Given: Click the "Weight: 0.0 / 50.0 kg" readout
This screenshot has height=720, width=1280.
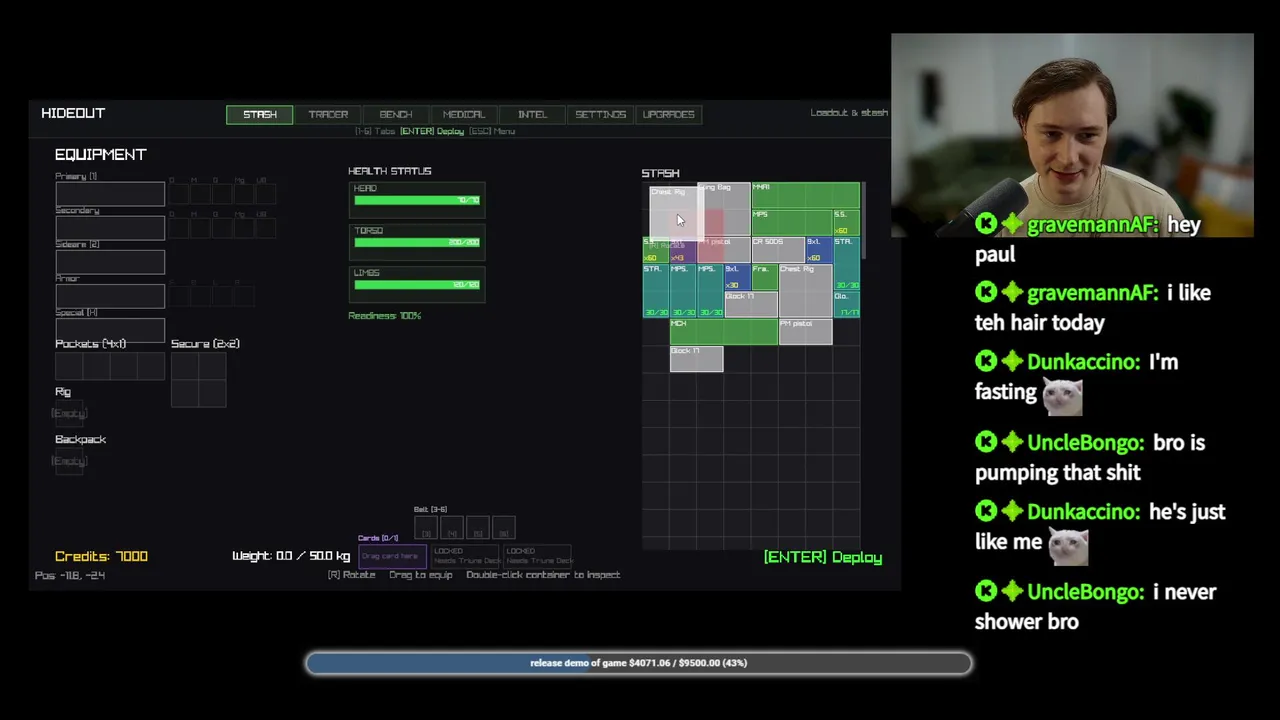Looking at the screenshot, I should point(291,556).
